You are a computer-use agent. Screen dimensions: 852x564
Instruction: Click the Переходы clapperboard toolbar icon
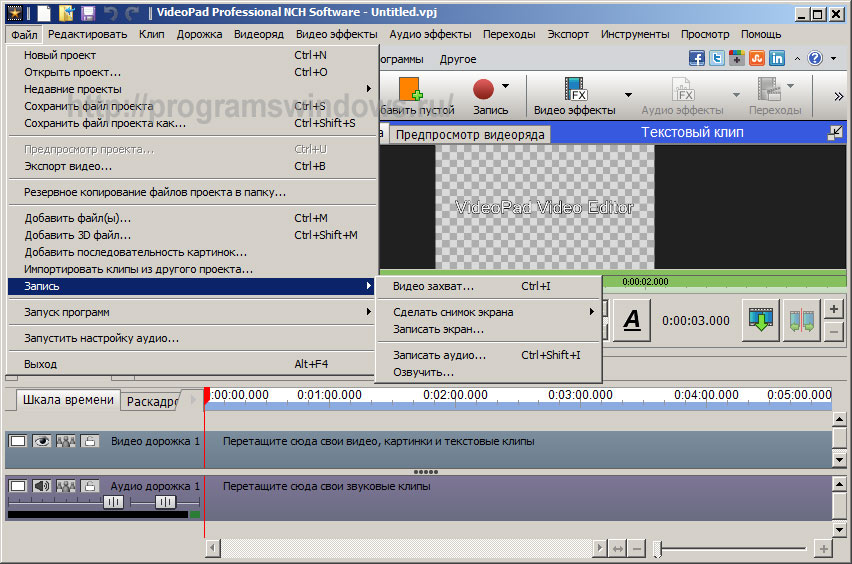[x=769, y=89]
